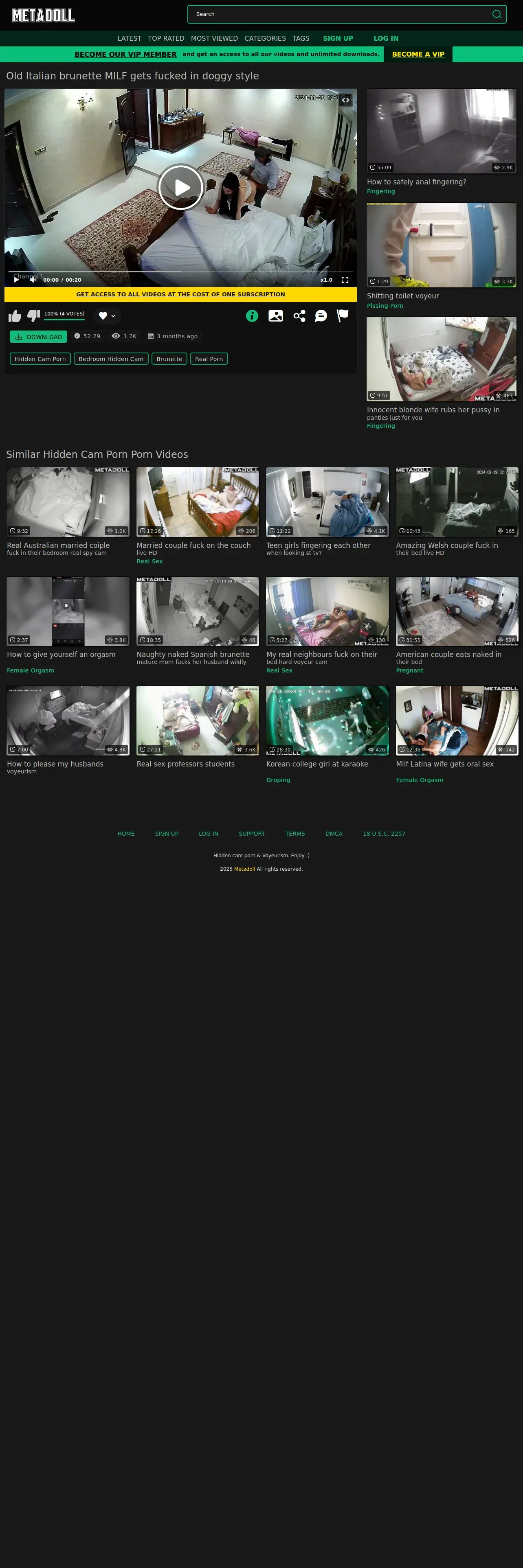Open the MOST VIEWED menu item

coord(214,38)
